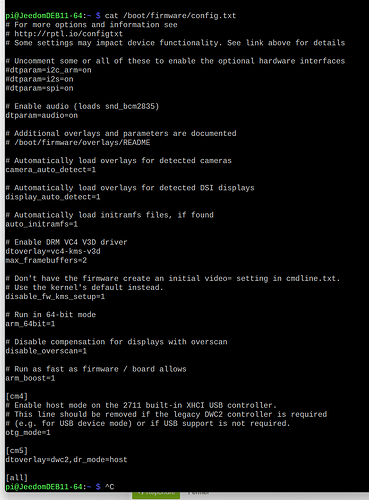369x500 pixels.
Task: Click the dtoverlay=dwc2,dr_mode=host line
Action: [x=66, y=460]
